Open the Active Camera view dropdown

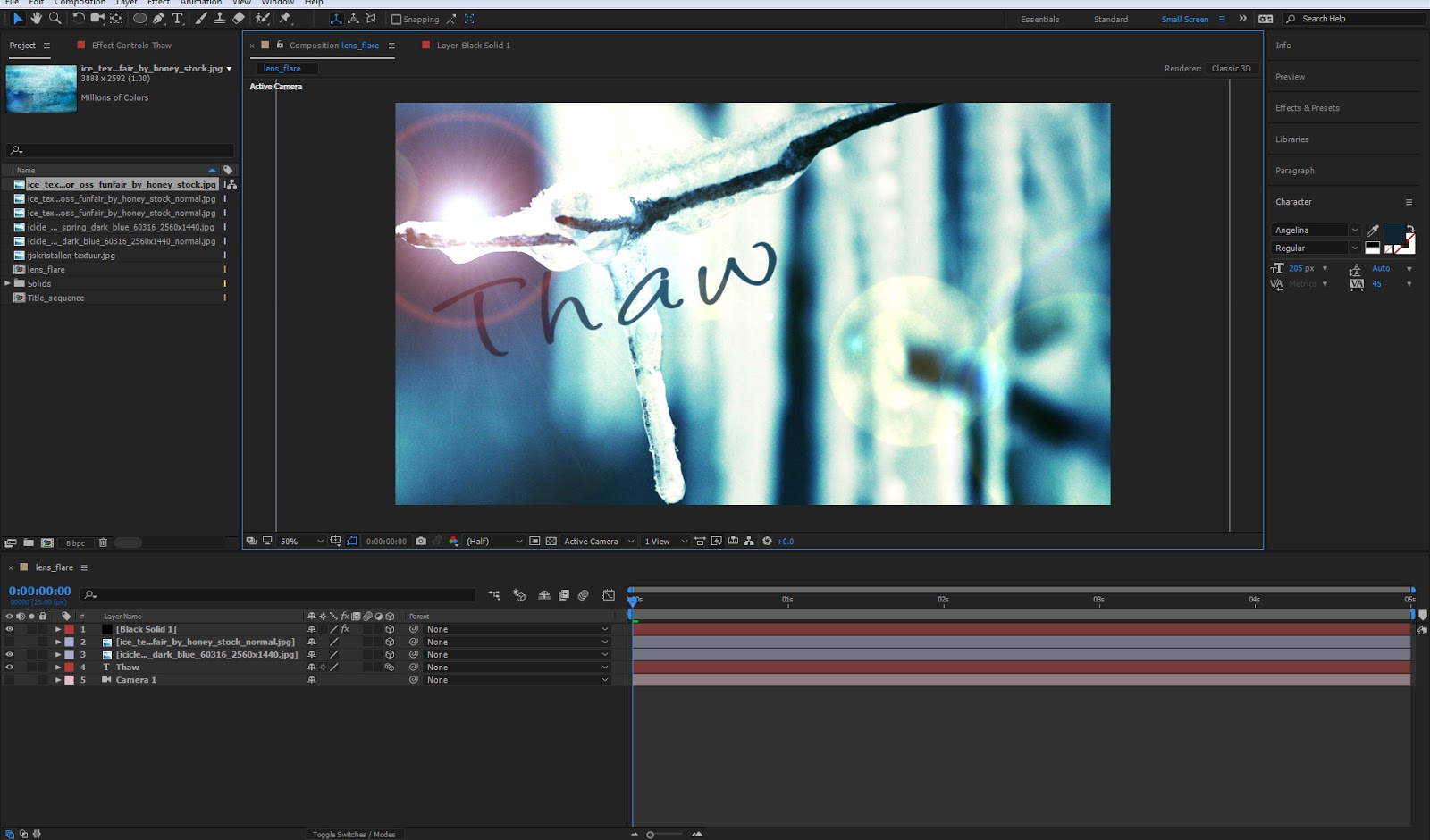(x=599, y=541)
